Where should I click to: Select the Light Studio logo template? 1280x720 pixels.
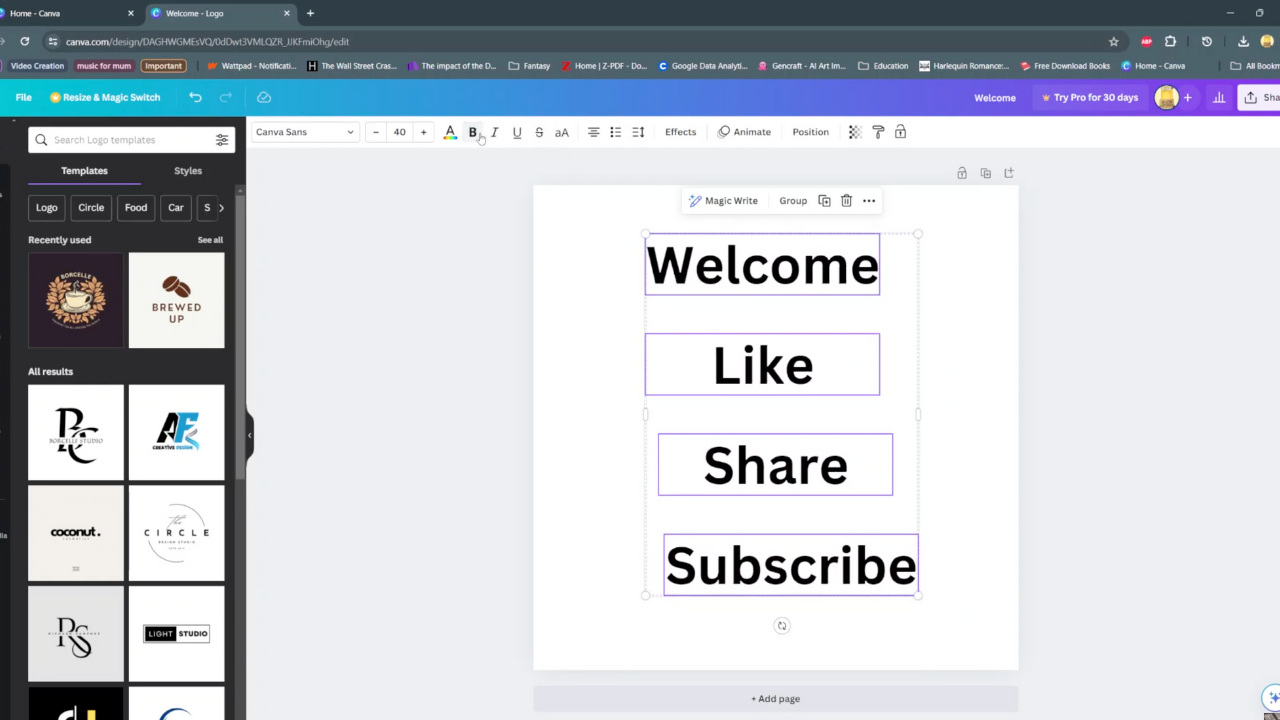click(176, 634)
